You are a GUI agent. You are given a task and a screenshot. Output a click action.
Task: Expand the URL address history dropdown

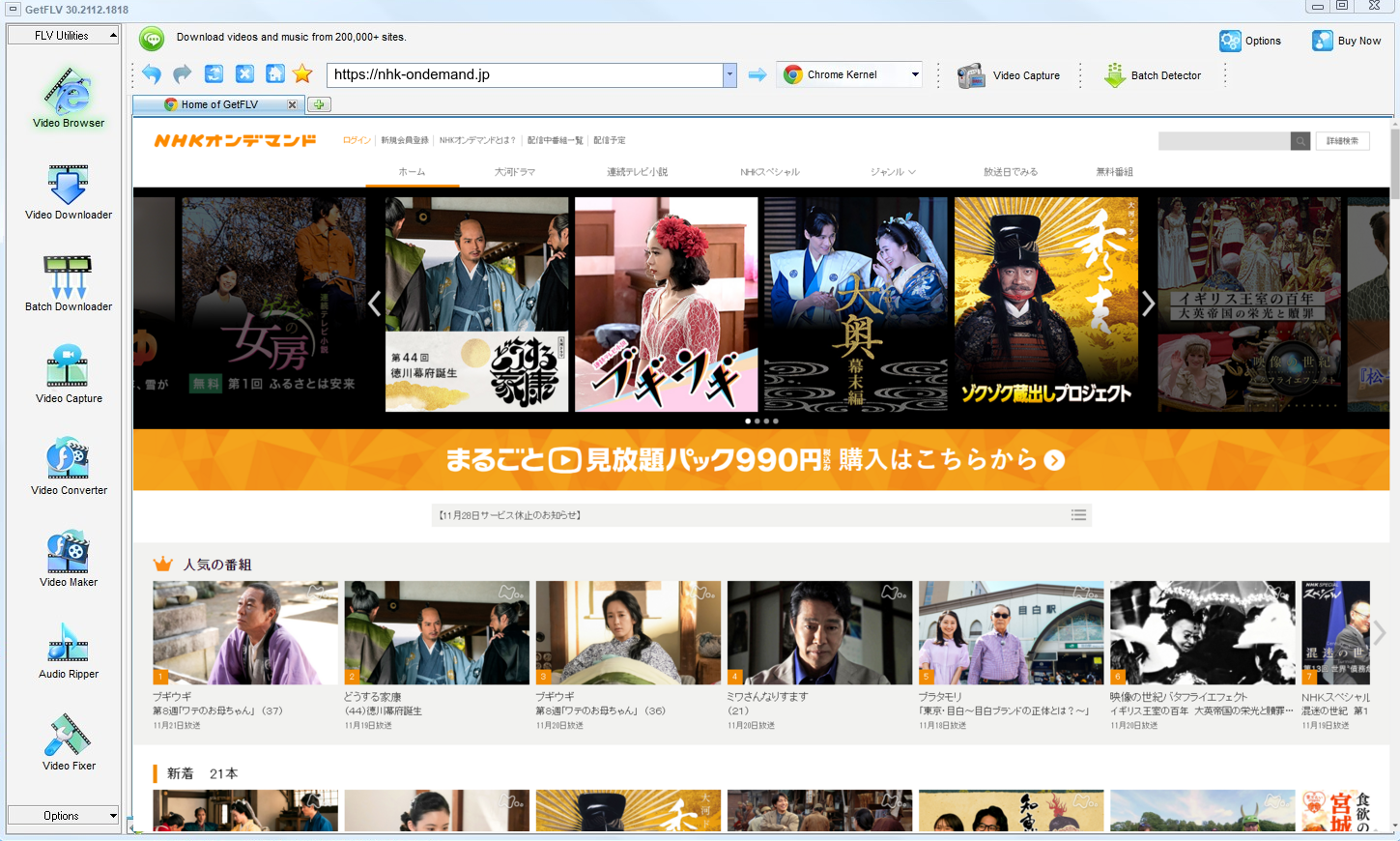(x=729, y=74)
